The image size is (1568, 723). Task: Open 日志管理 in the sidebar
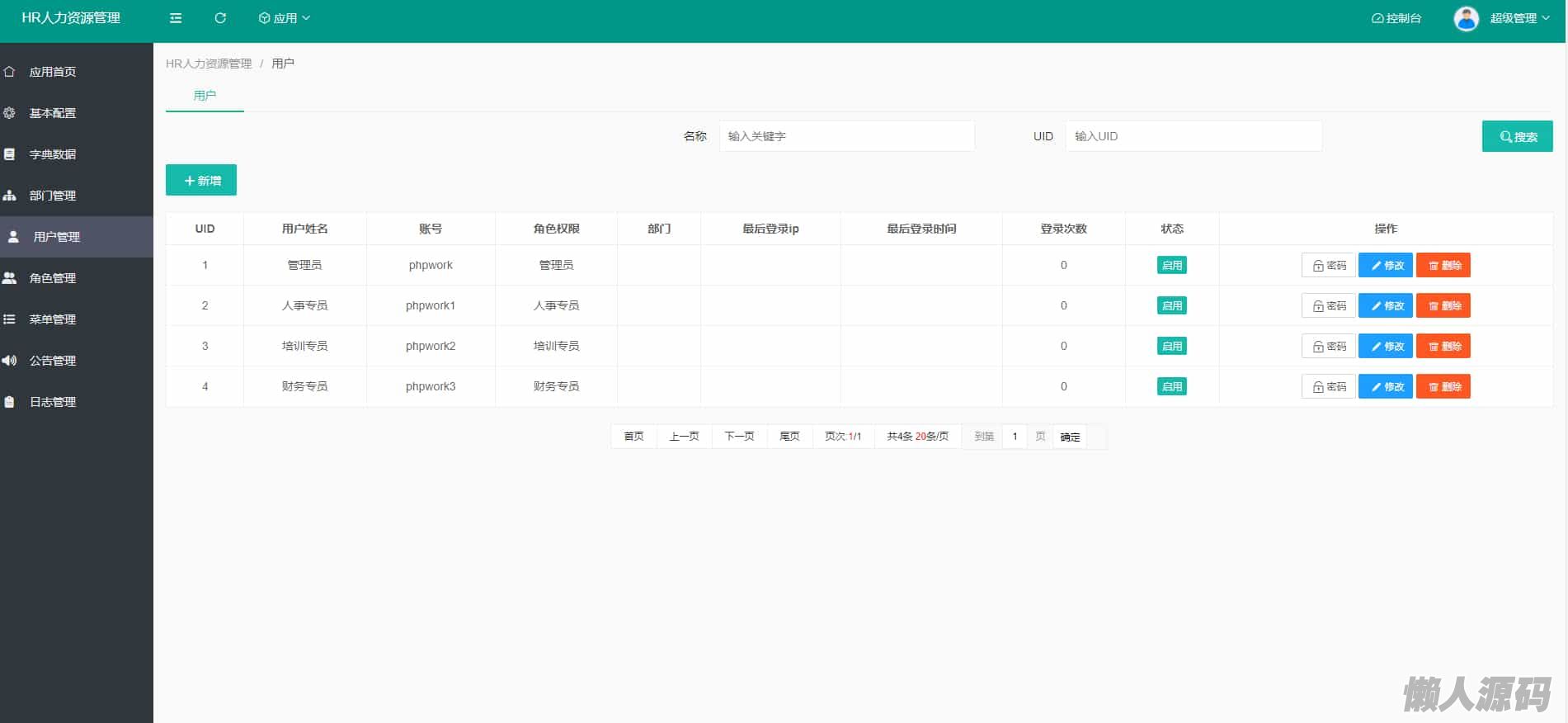coord(53,402)
